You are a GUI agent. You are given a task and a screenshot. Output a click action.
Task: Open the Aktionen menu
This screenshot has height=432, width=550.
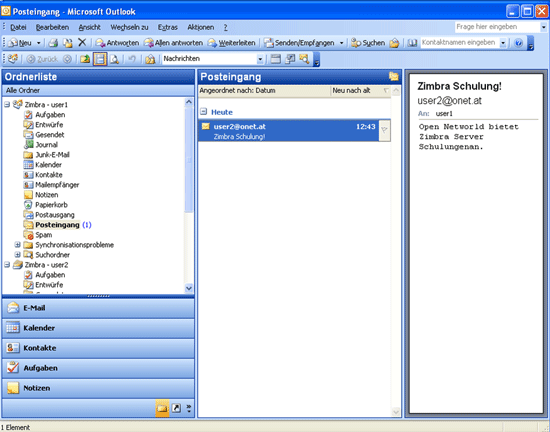coord(201,27)
